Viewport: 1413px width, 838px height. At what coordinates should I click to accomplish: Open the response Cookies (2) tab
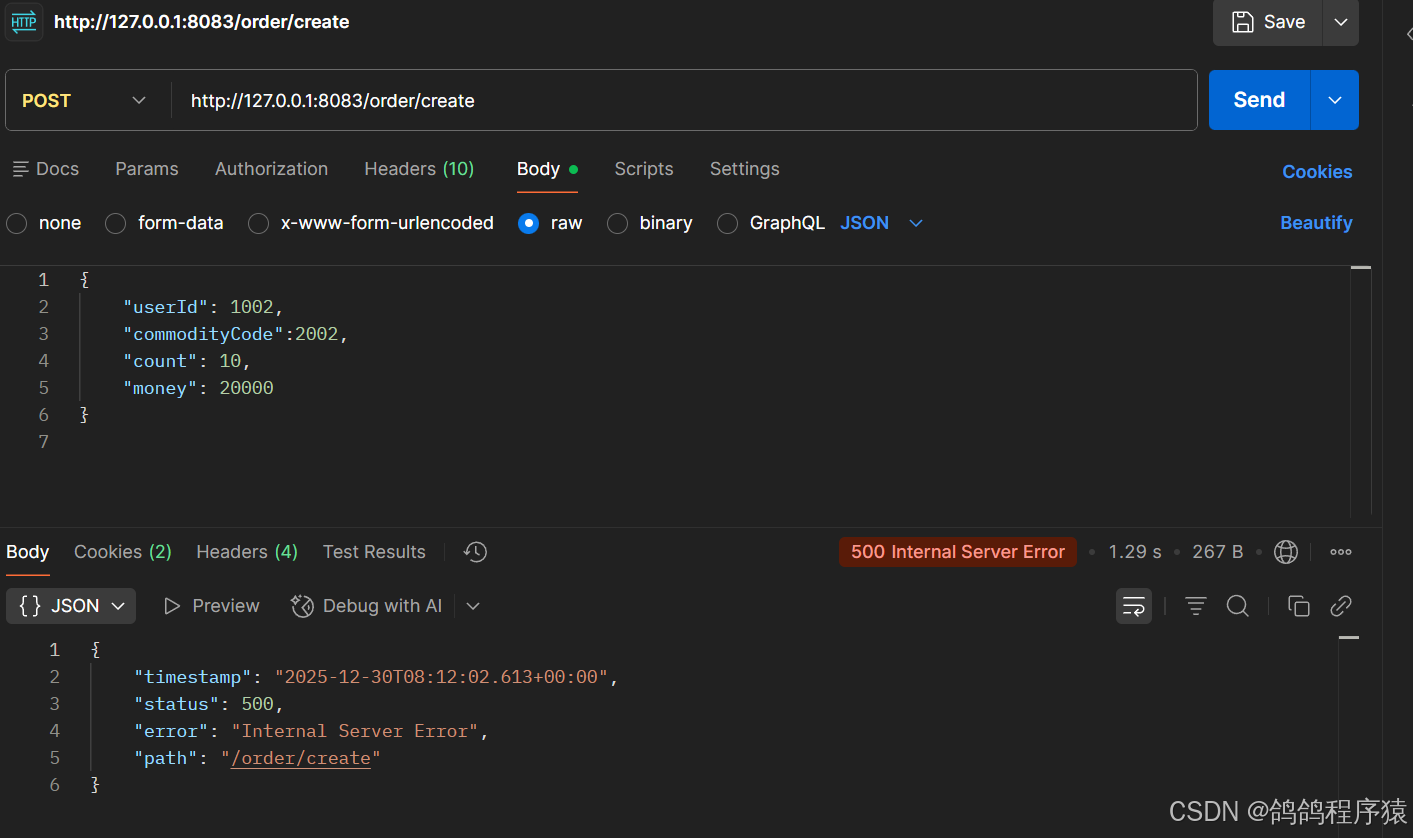pos(123,552)
